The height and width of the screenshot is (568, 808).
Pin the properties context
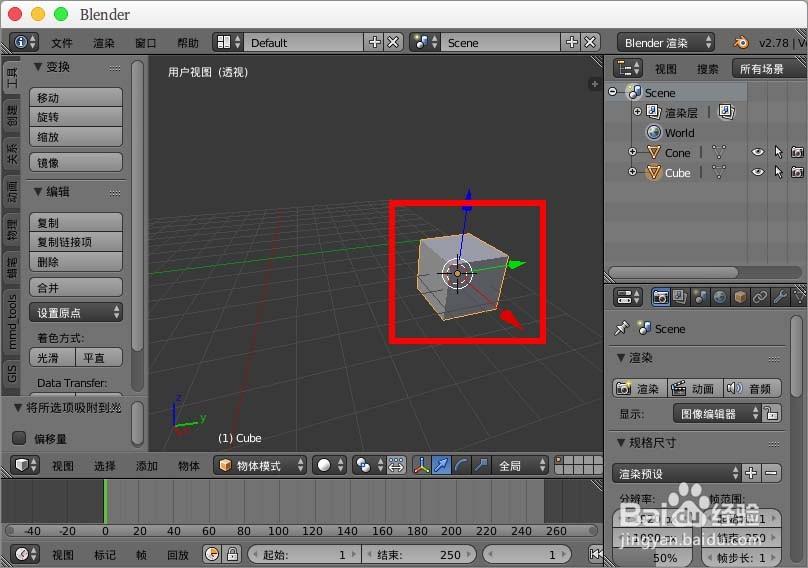pyautogui.click(x=621, y=328)
